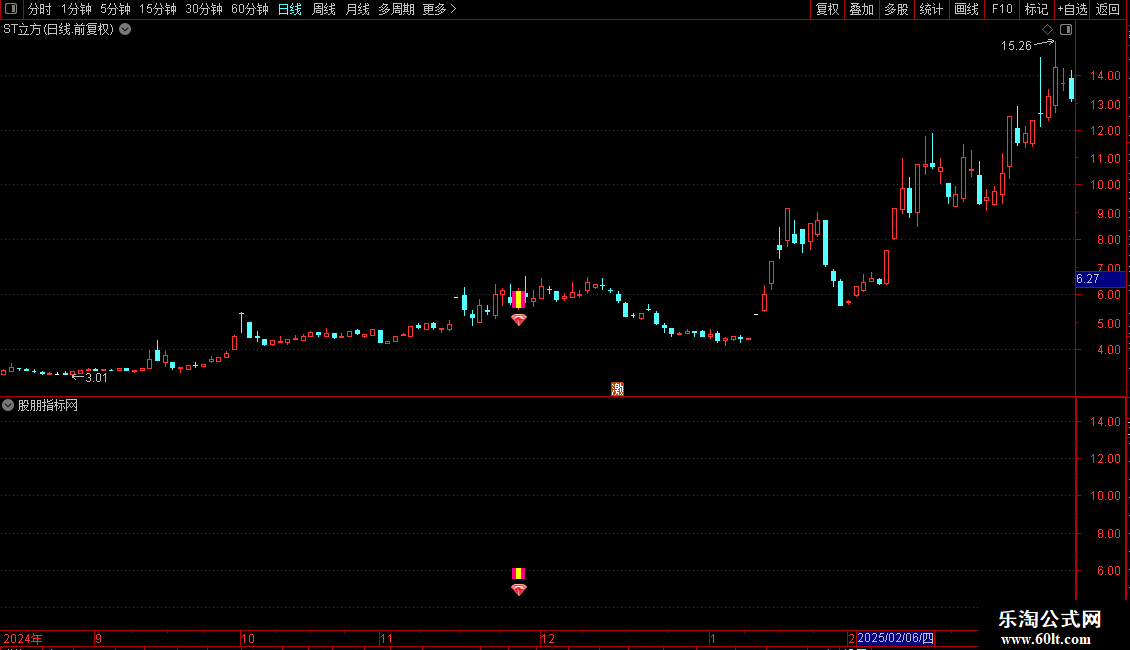
Task: Select the 30分钟 period tab
Action: [204, 9]
